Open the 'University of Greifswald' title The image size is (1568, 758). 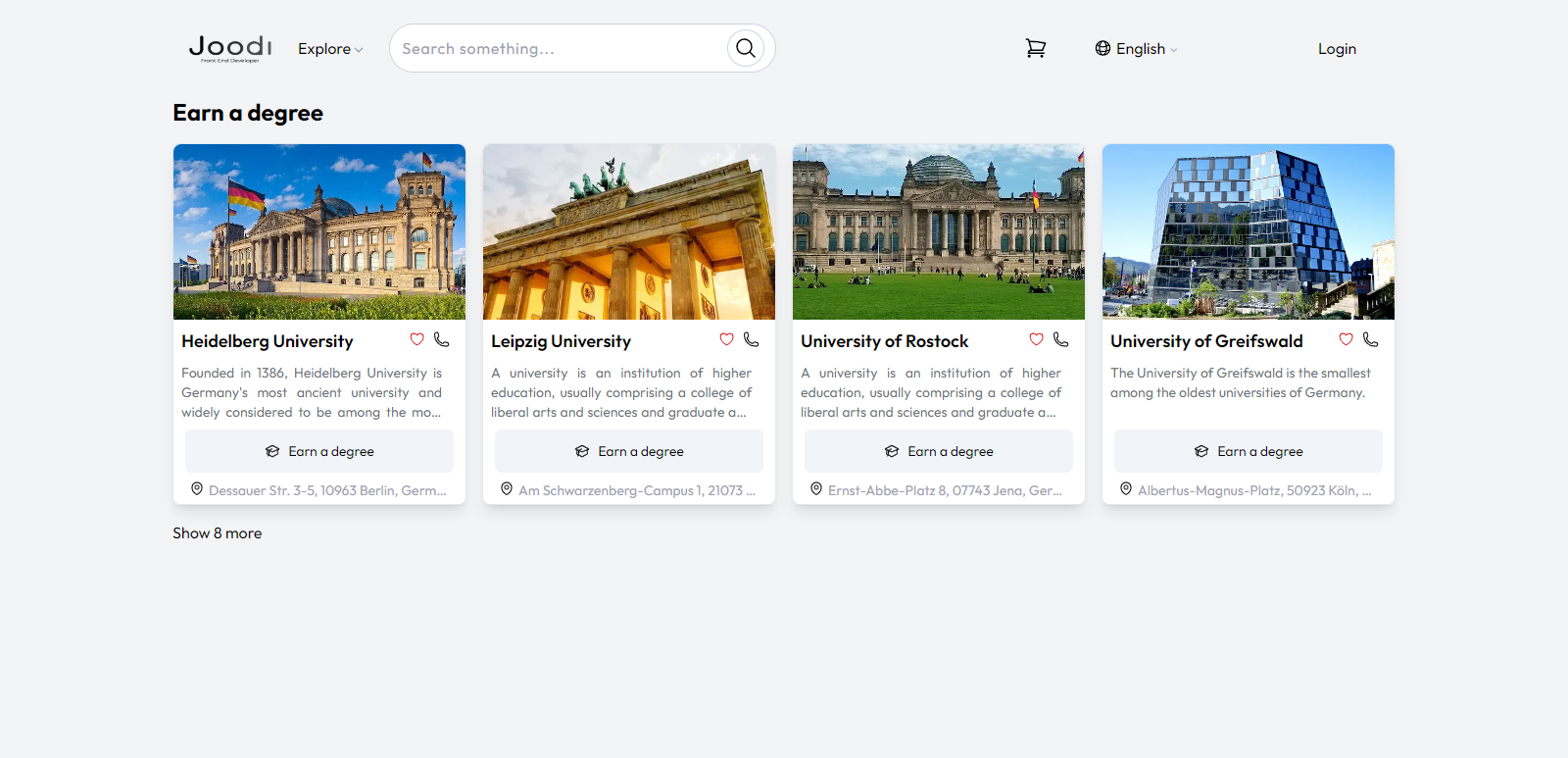[1207, 341]
